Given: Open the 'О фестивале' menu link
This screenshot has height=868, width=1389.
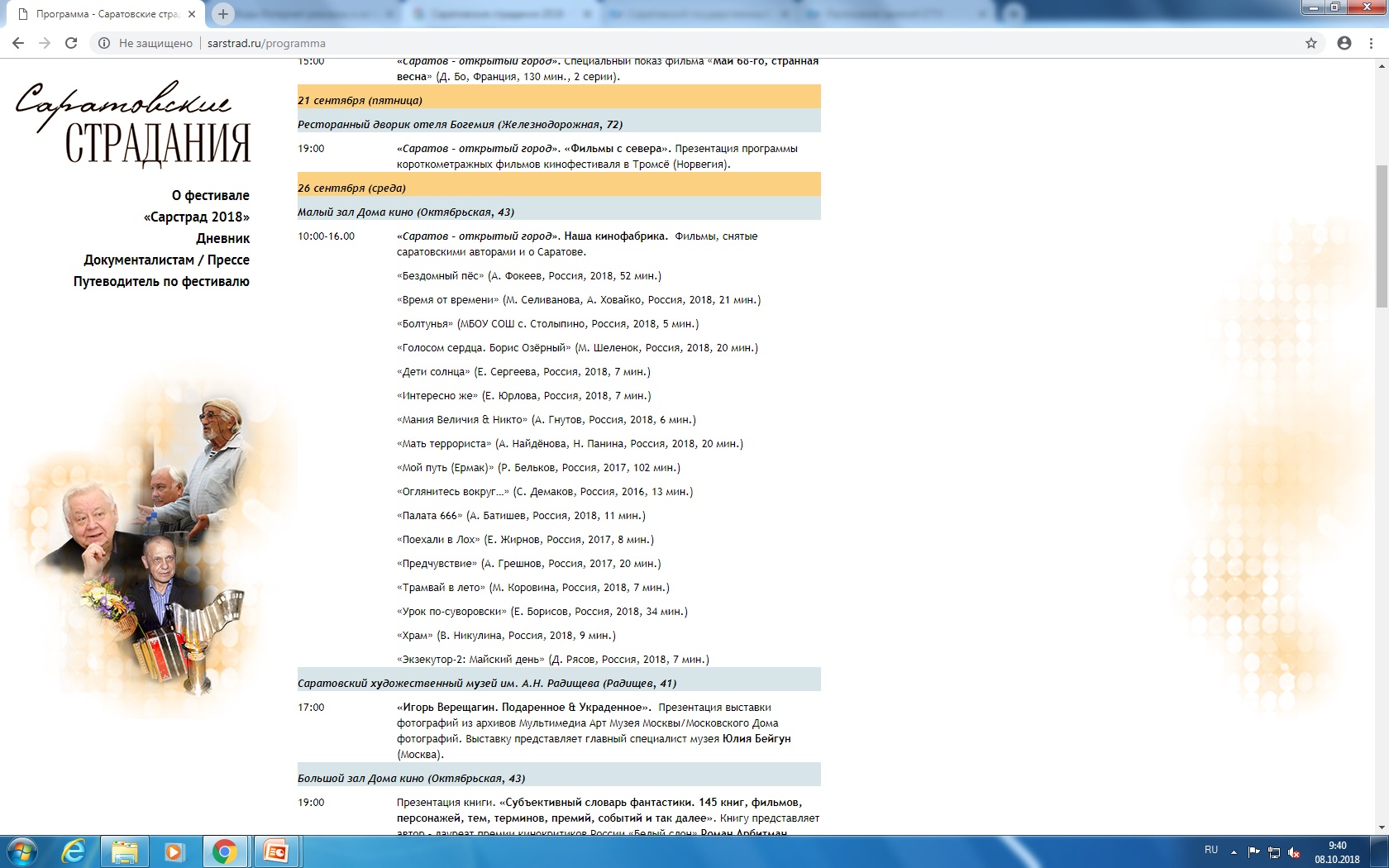Looking at the screenshot, I should [x=210, y=195].
